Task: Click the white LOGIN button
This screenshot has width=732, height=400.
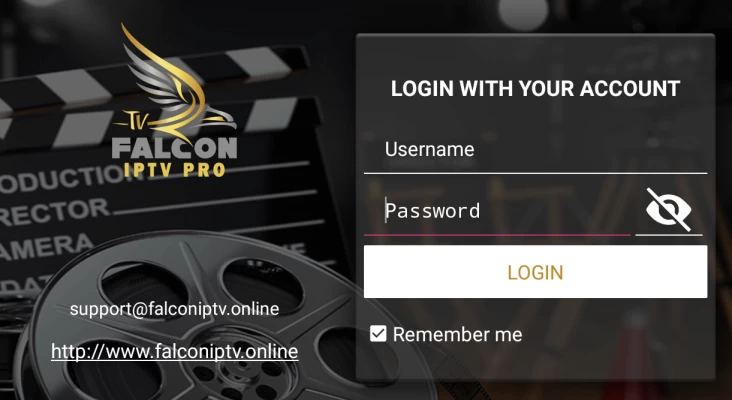Action: 535,272
